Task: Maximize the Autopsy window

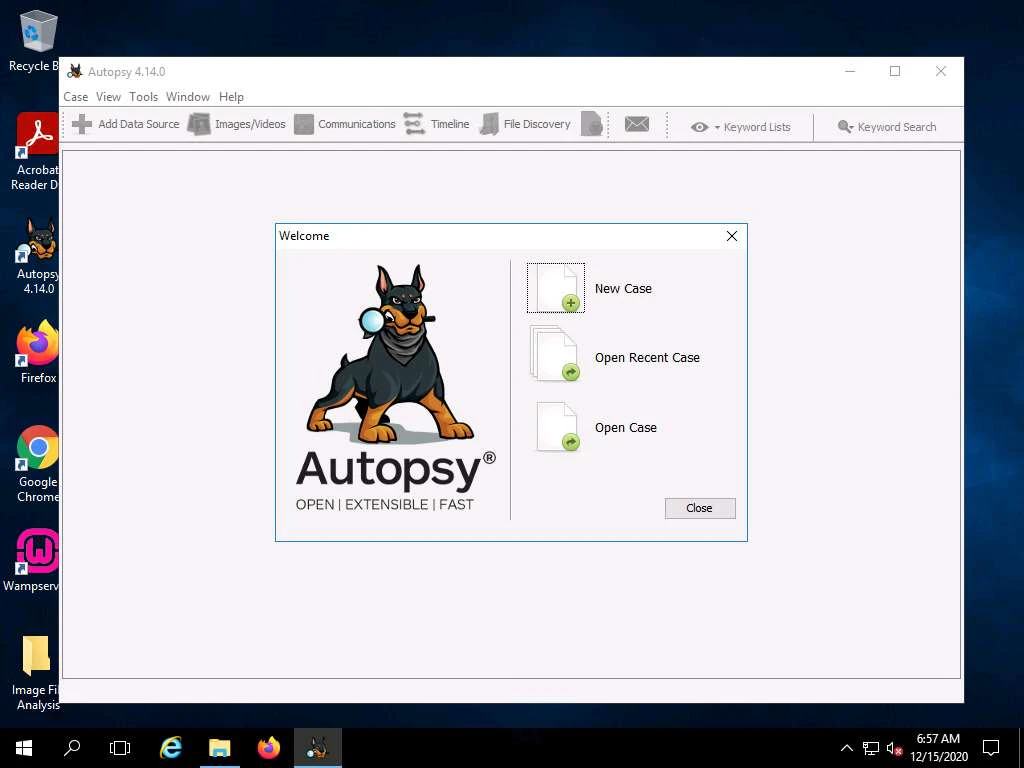Action: click(x=895, y=71)
